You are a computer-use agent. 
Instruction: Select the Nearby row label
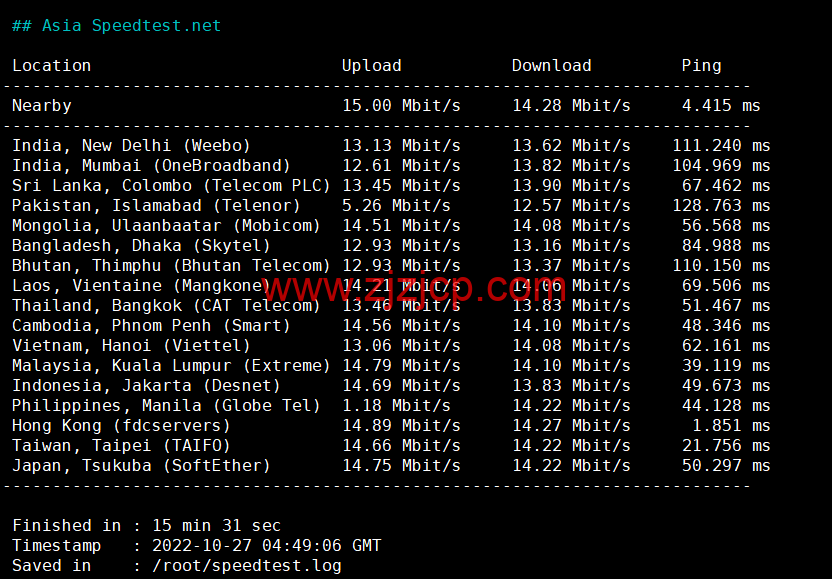[x=41, y=106]
